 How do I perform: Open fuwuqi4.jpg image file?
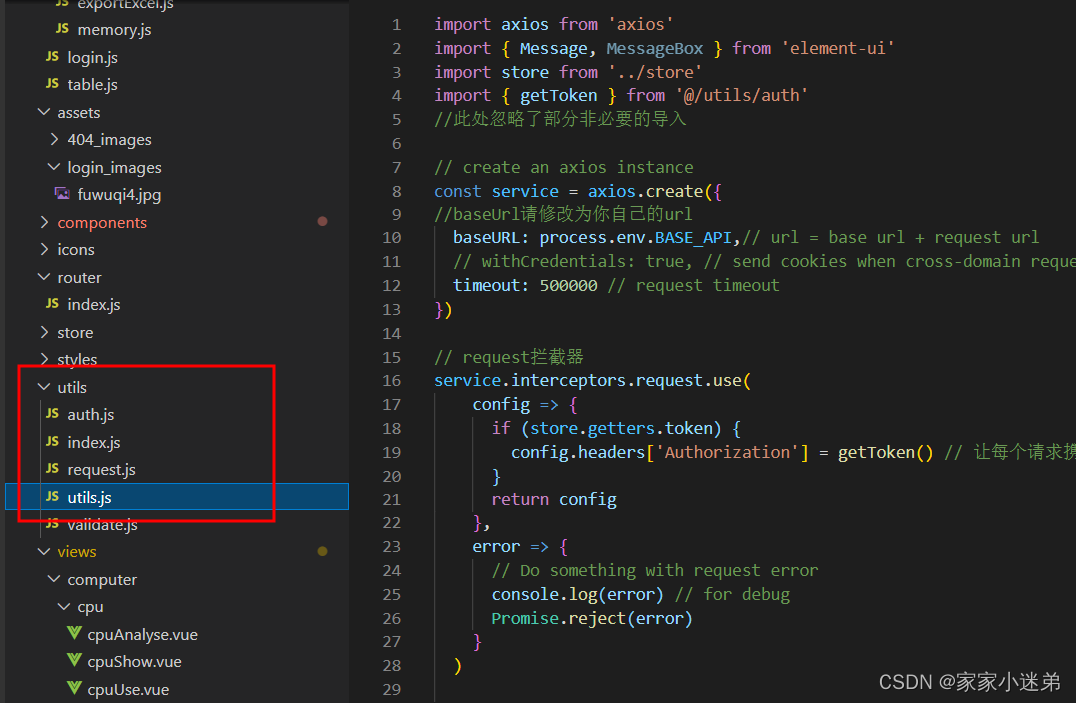click(119, 194)
